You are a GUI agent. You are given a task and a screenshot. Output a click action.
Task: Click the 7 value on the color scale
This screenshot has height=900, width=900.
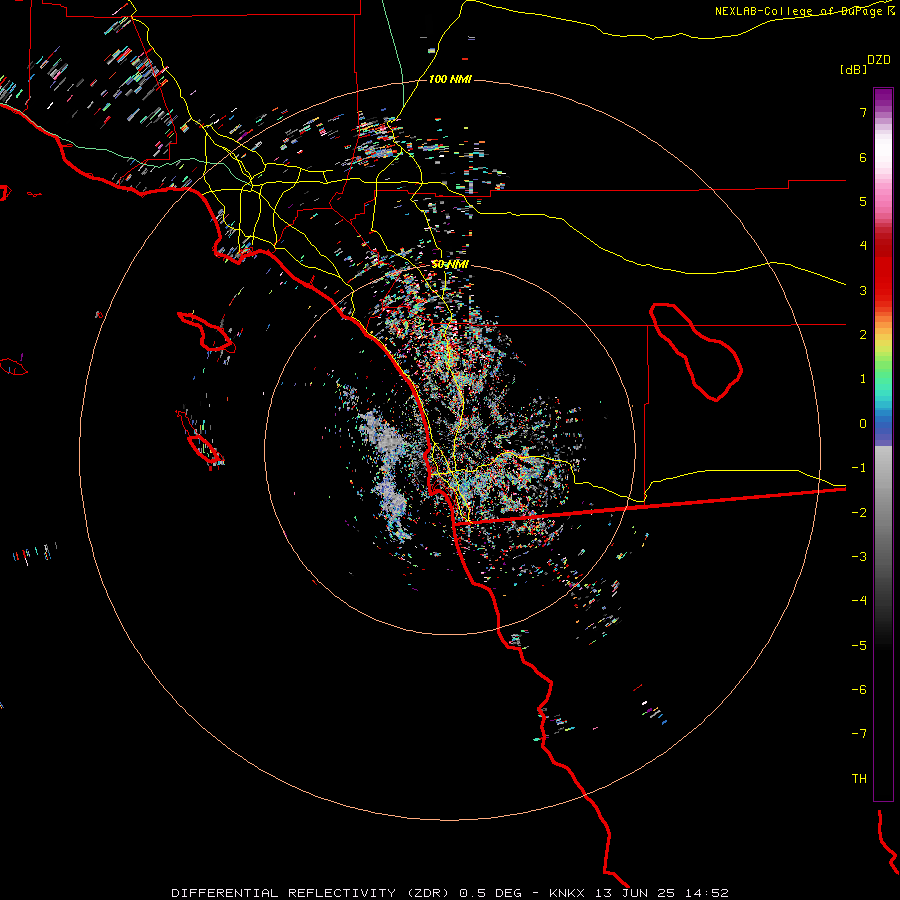coord(863,112)
